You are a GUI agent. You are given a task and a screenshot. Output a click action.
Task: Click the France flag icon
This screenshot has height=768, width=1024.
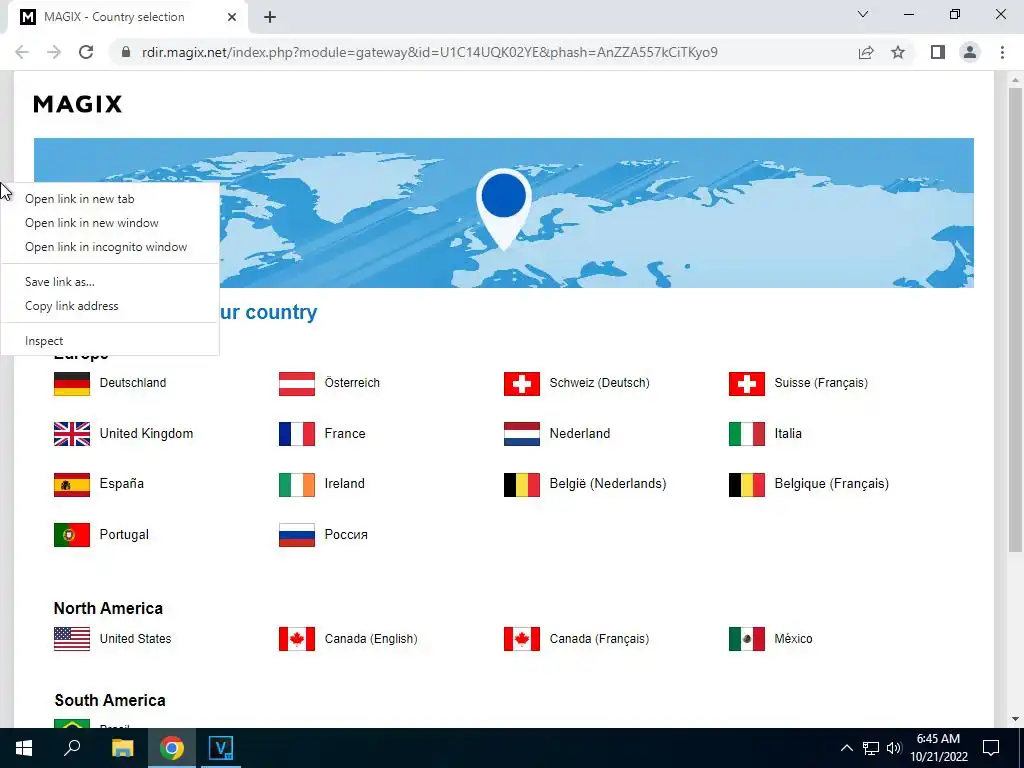pos(296,434)
